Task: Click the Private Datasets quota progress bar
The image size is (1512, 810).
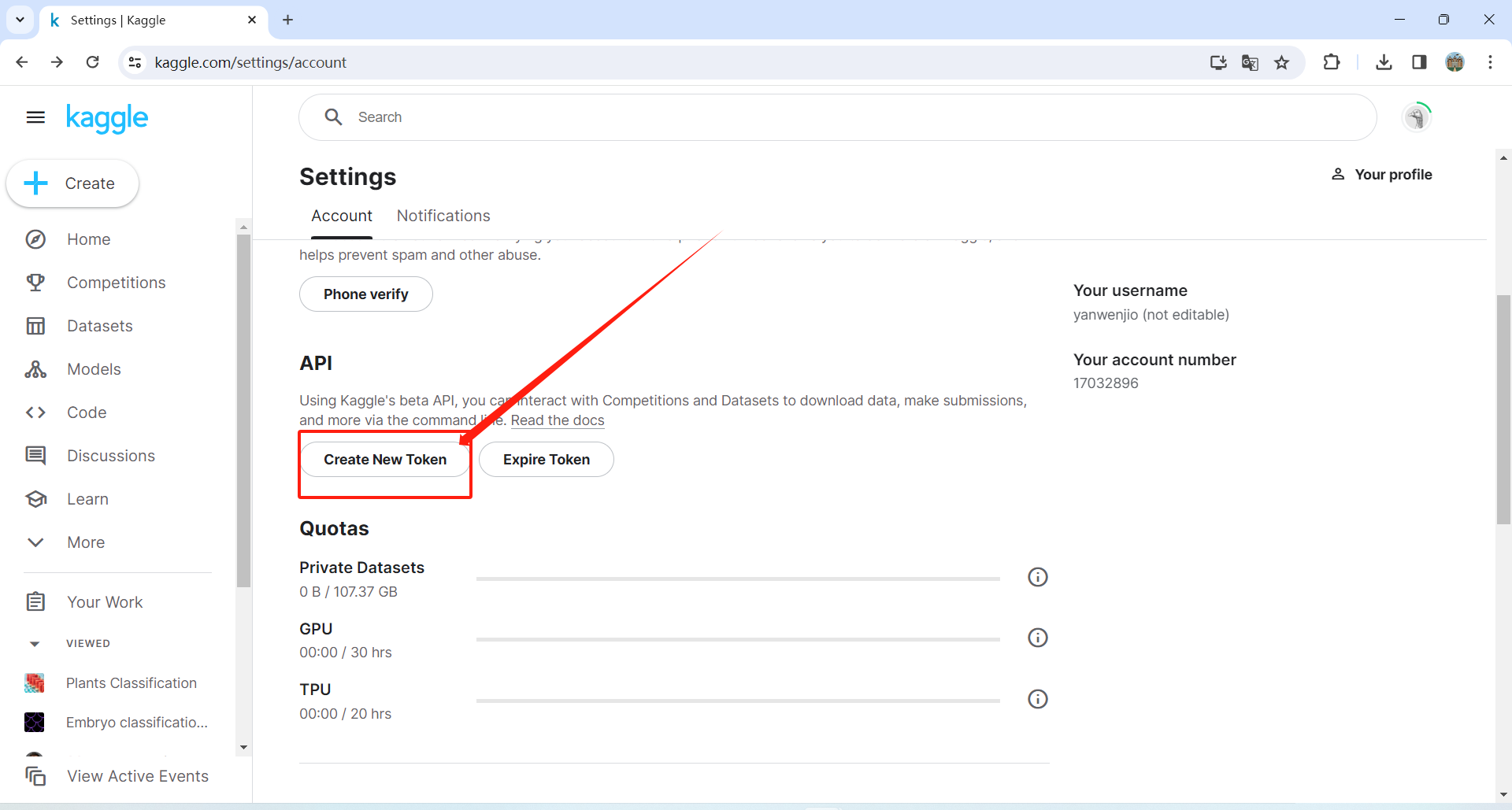Action: pos(738,579)
